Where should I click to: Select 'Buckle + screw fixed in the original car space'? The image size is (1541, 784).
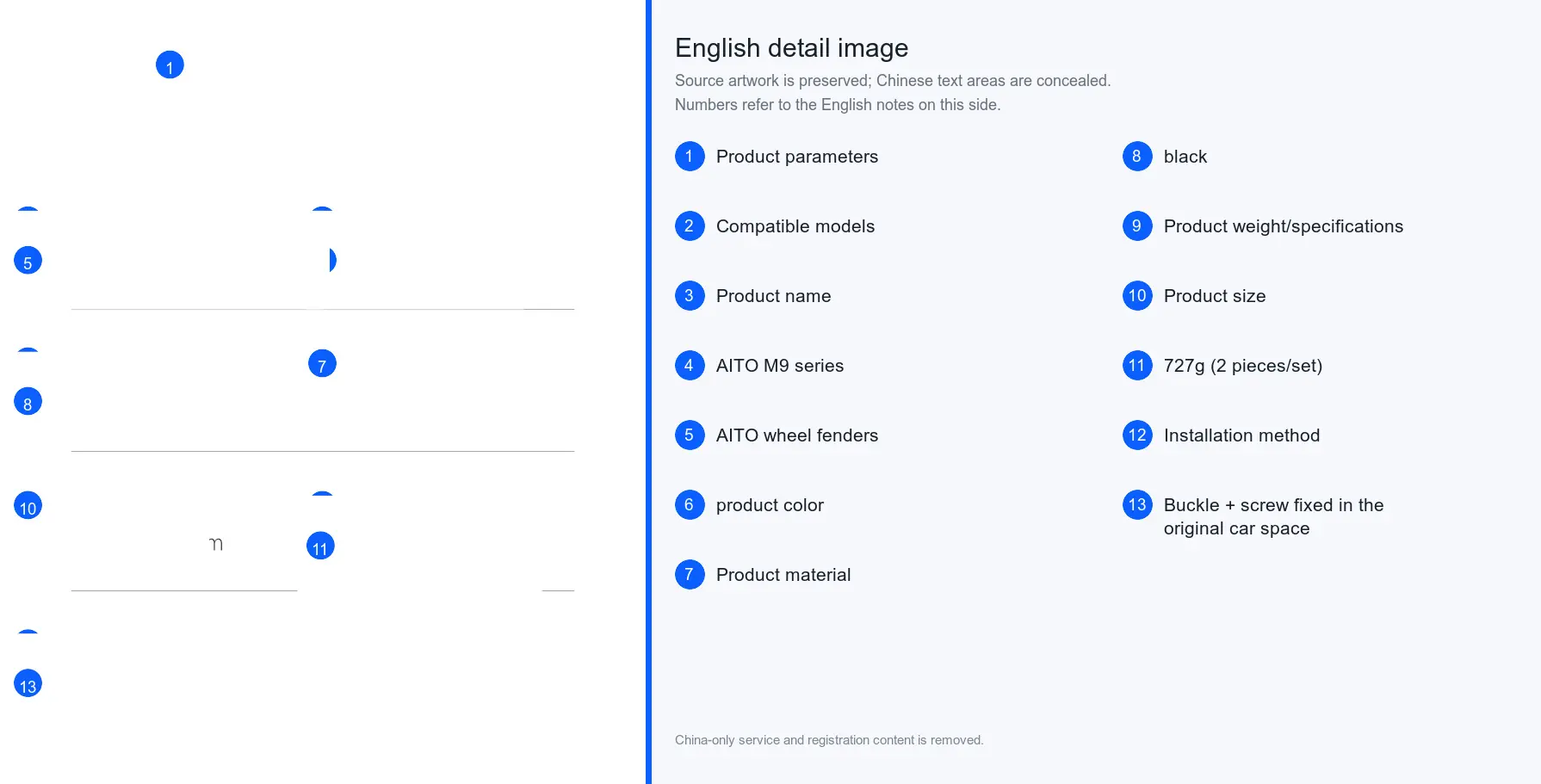tap(1273, 516)
